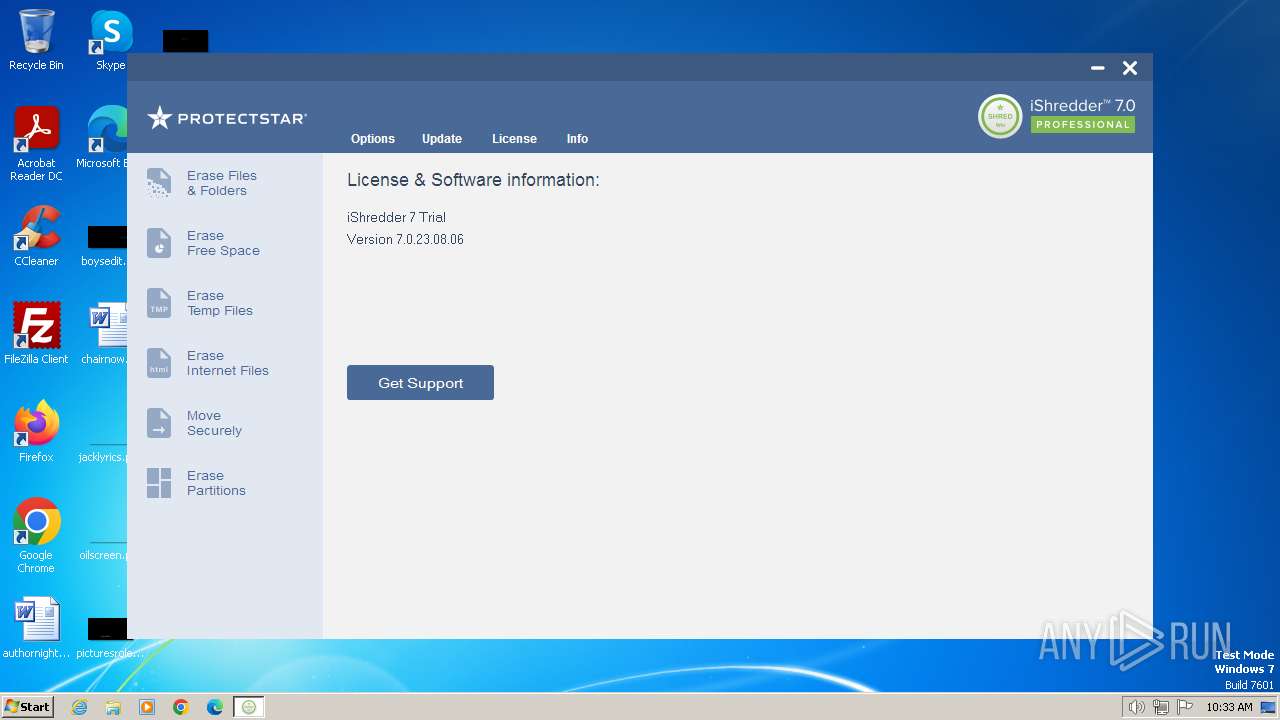This screenshot has width=1280, height=720.
Task: Close the iShredder window
Action: 1130,68
